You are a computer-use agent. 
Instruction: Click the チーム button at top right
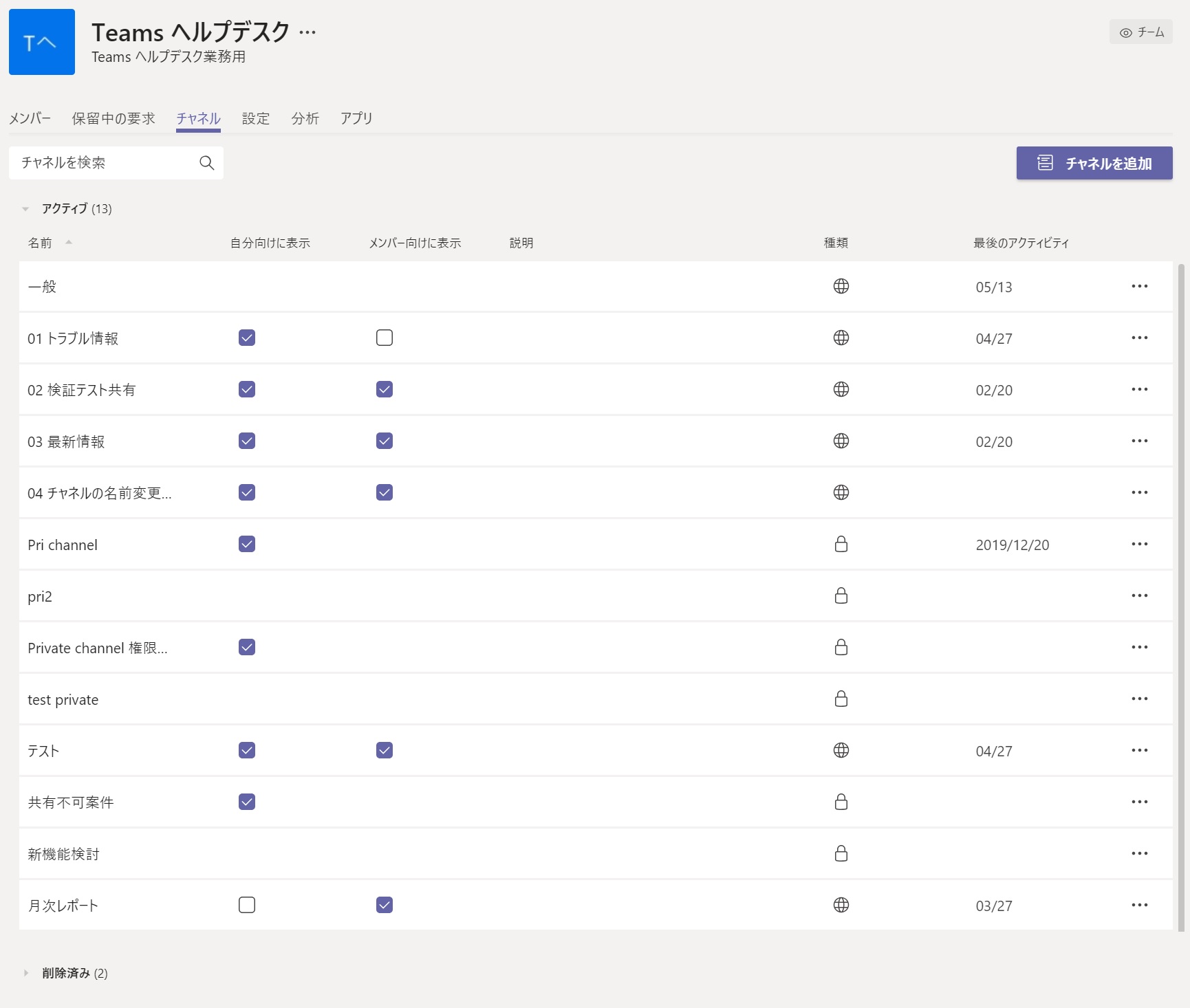pos(1141,32)
